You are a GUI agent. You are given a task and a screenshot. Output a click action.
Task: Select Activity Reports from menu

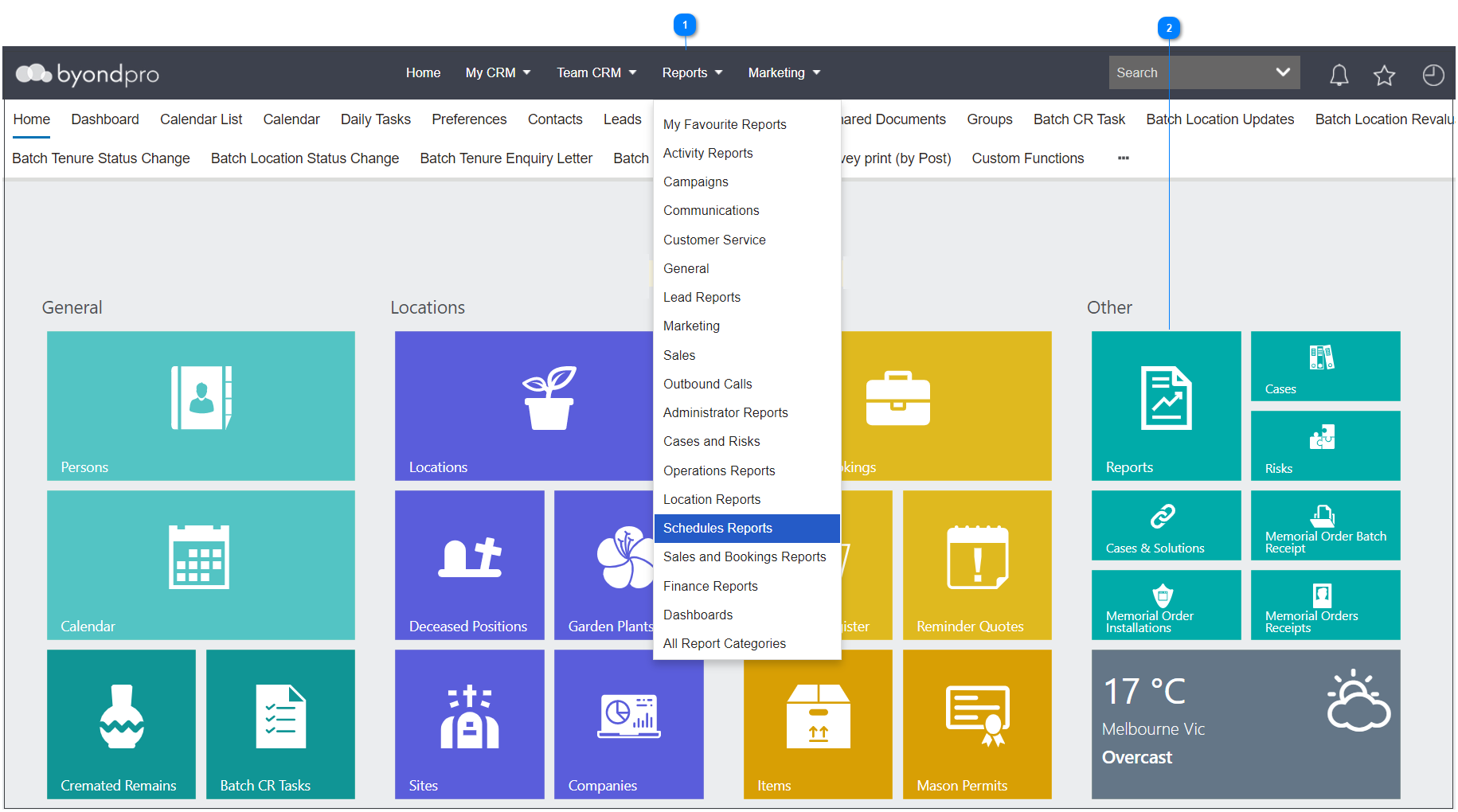[747, 153]
